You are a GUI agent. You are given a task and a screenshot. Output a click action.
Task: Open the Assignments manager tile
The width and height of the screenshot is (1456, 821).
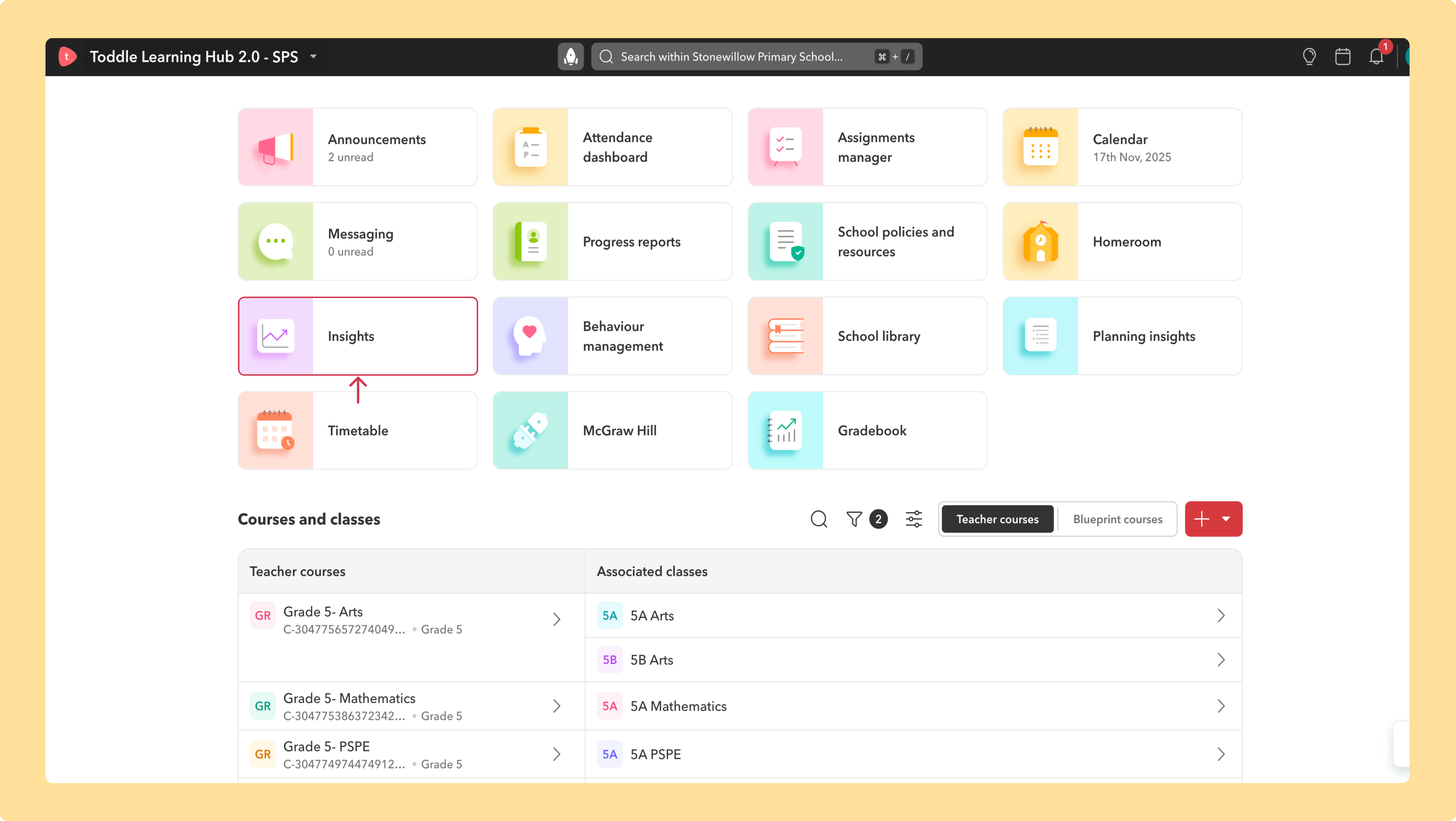coord(868,147)
